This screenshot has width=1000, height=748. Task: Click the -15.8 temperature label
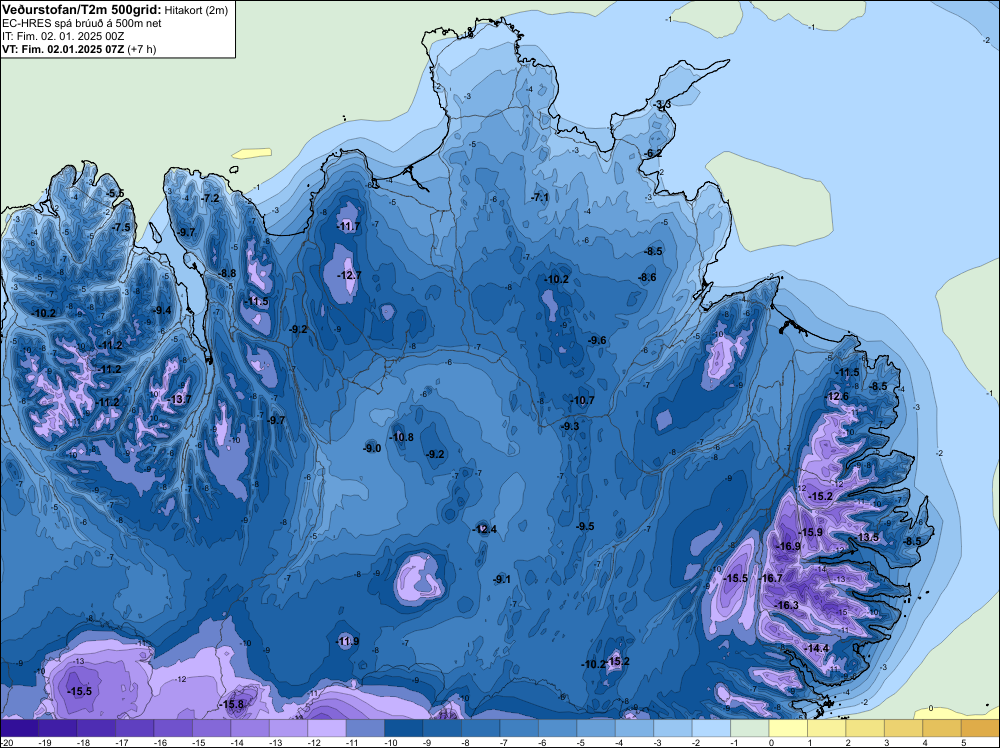pyautogui.click(x=232, y=705)
